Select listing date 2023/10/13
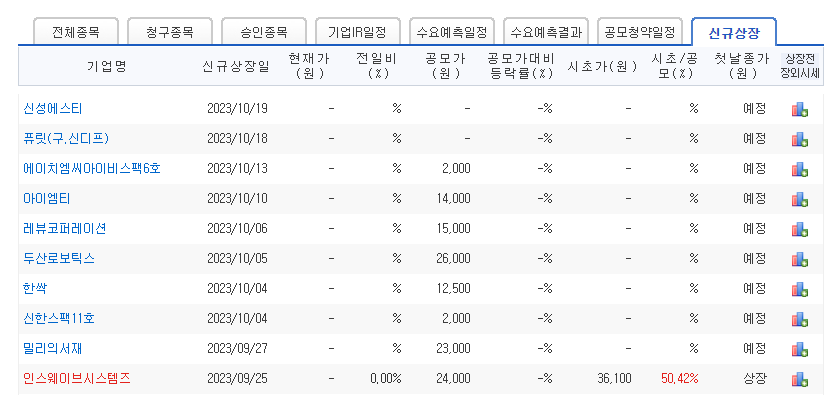 click(237, 169)
